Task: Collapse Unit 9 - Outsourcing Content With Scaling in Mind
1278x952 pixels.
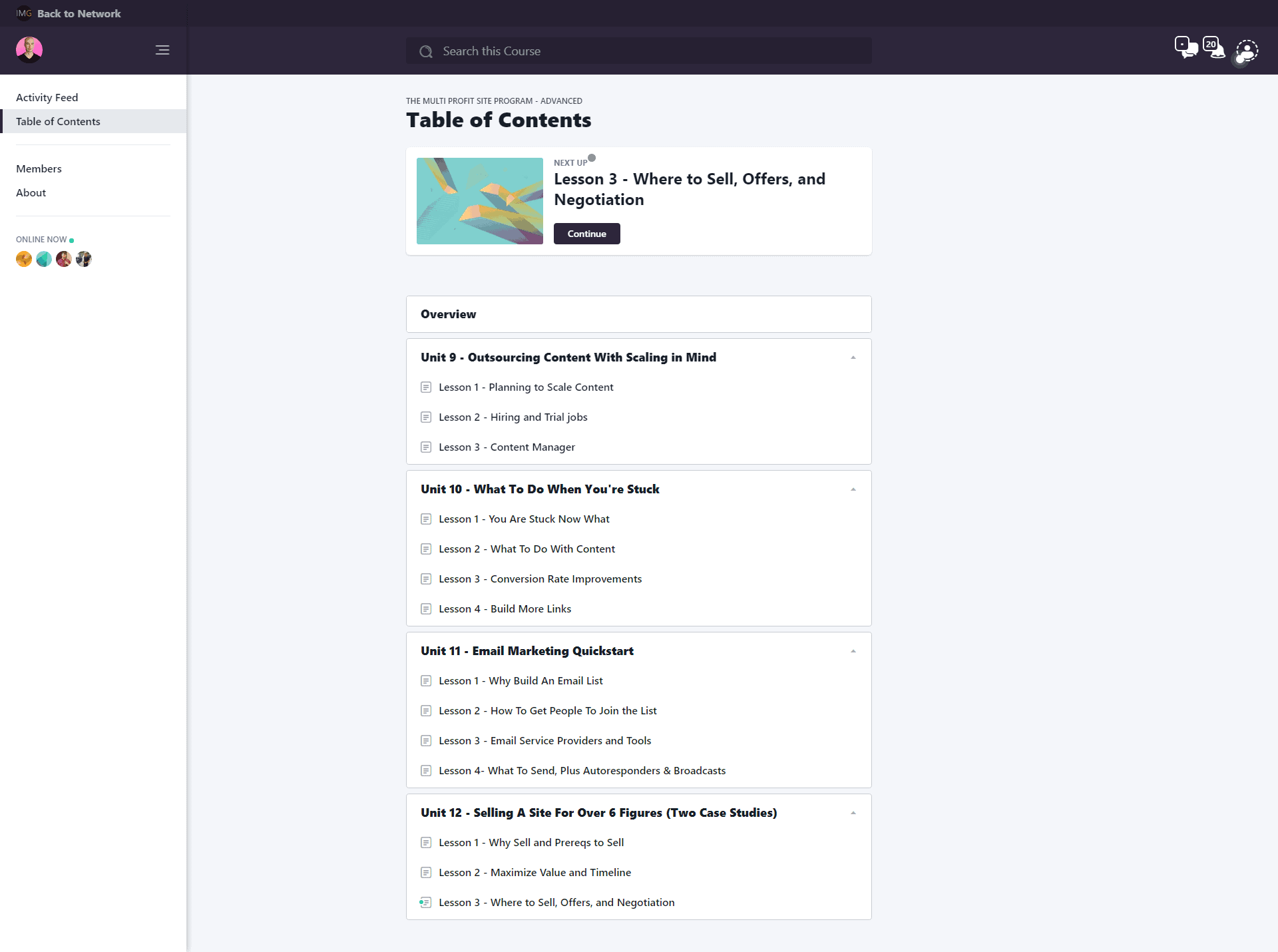Action: [854, 357]
